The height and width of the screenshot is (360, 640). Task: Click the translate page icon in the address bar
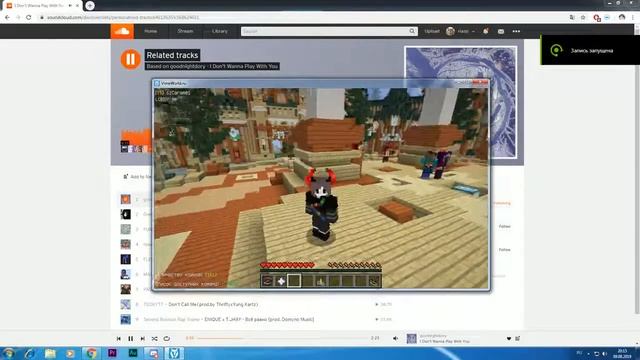click(x=572, y=18)
